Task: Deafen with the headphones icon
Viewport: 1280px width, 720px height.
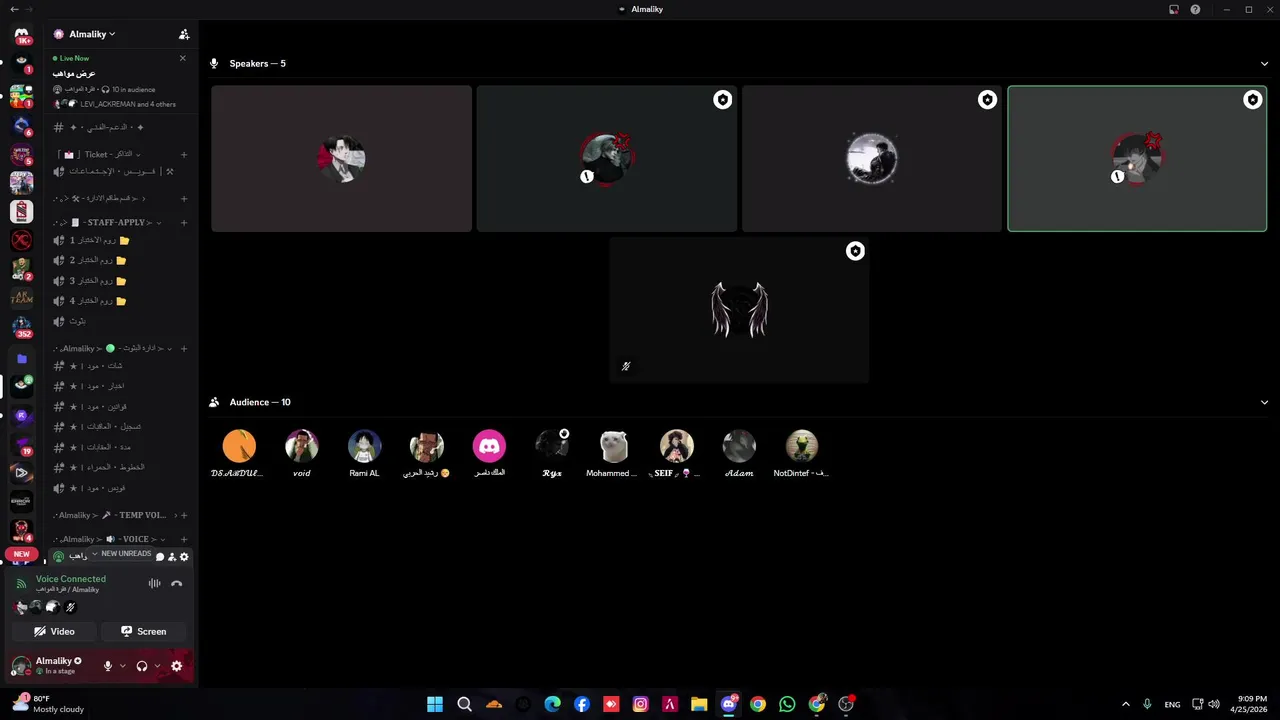Action: tap(142, 666)
